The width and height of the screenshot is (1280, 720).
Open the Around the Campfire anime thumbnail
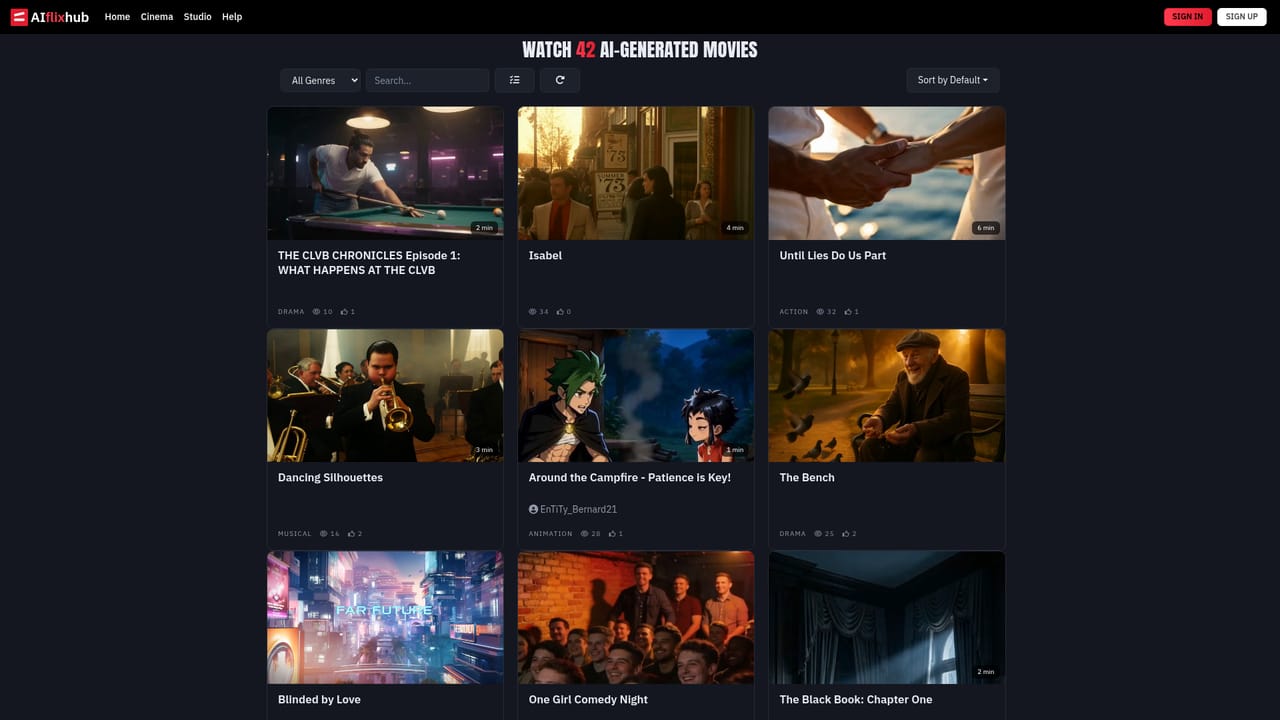click(636, 396)
